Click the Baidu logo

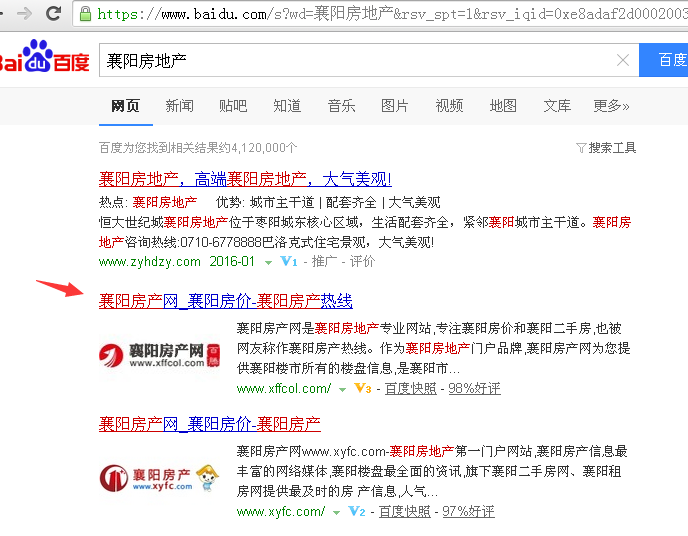44,57
